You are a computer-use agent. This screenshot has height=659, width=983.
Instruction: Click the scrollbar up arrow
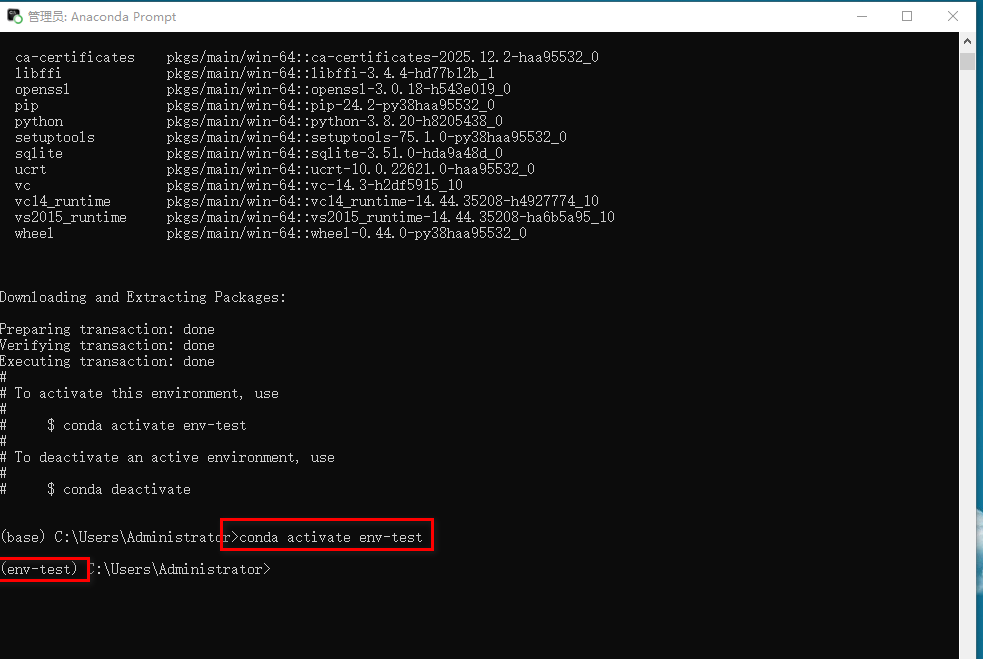(x=967, y=41)
